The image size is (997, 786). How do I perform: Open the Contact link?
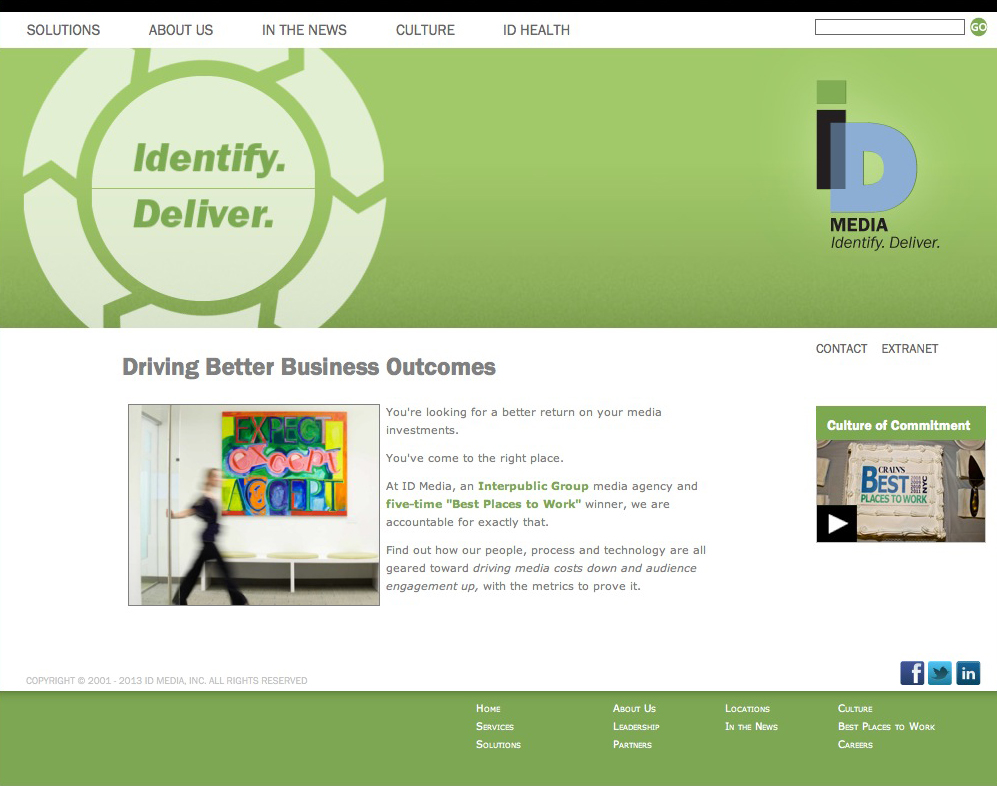coord(841,348)
